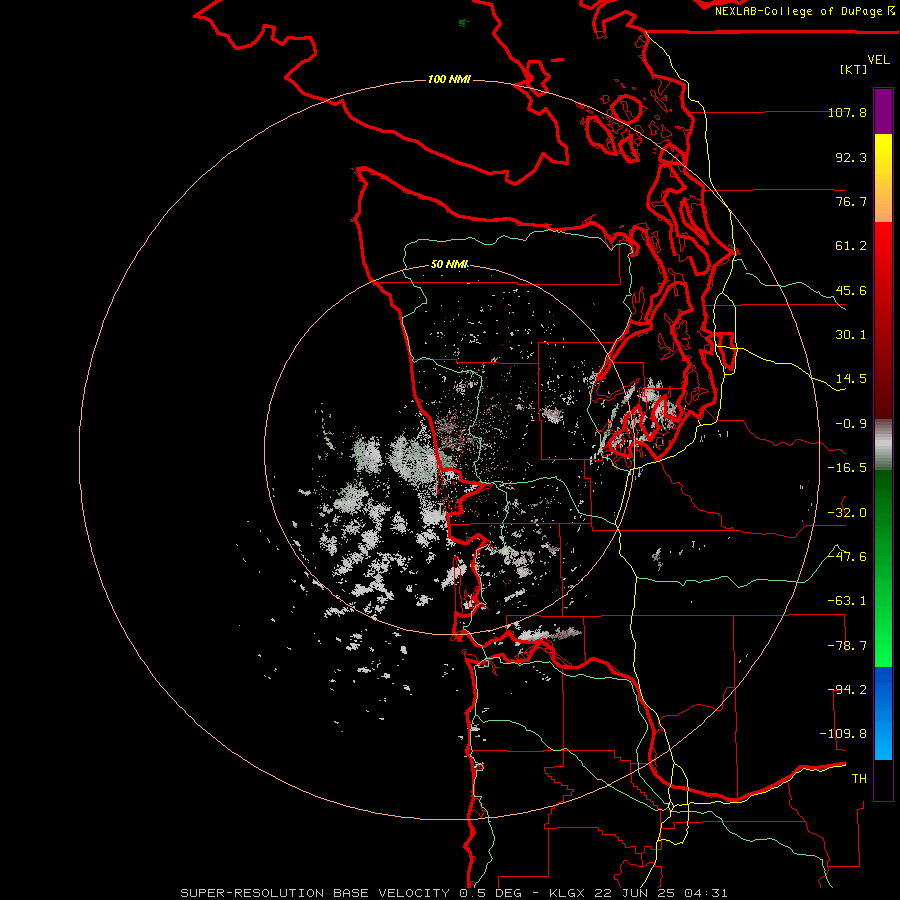900x900 pixels.
Task: Click the blue segment of velocity color bar
Action: click(x=883, y=713)
